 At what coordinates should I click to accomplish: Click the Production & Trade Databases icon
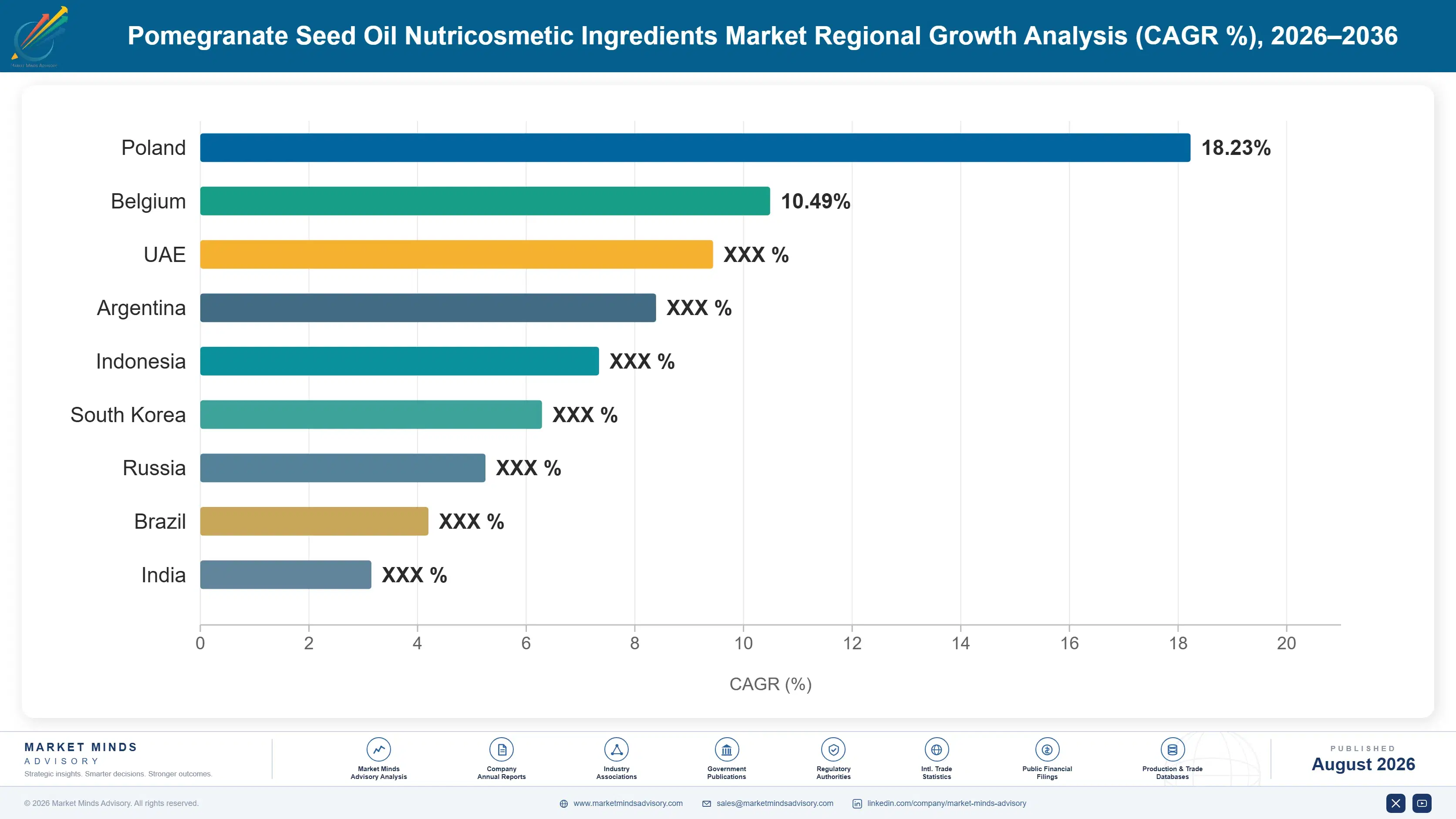point(1172,749)
